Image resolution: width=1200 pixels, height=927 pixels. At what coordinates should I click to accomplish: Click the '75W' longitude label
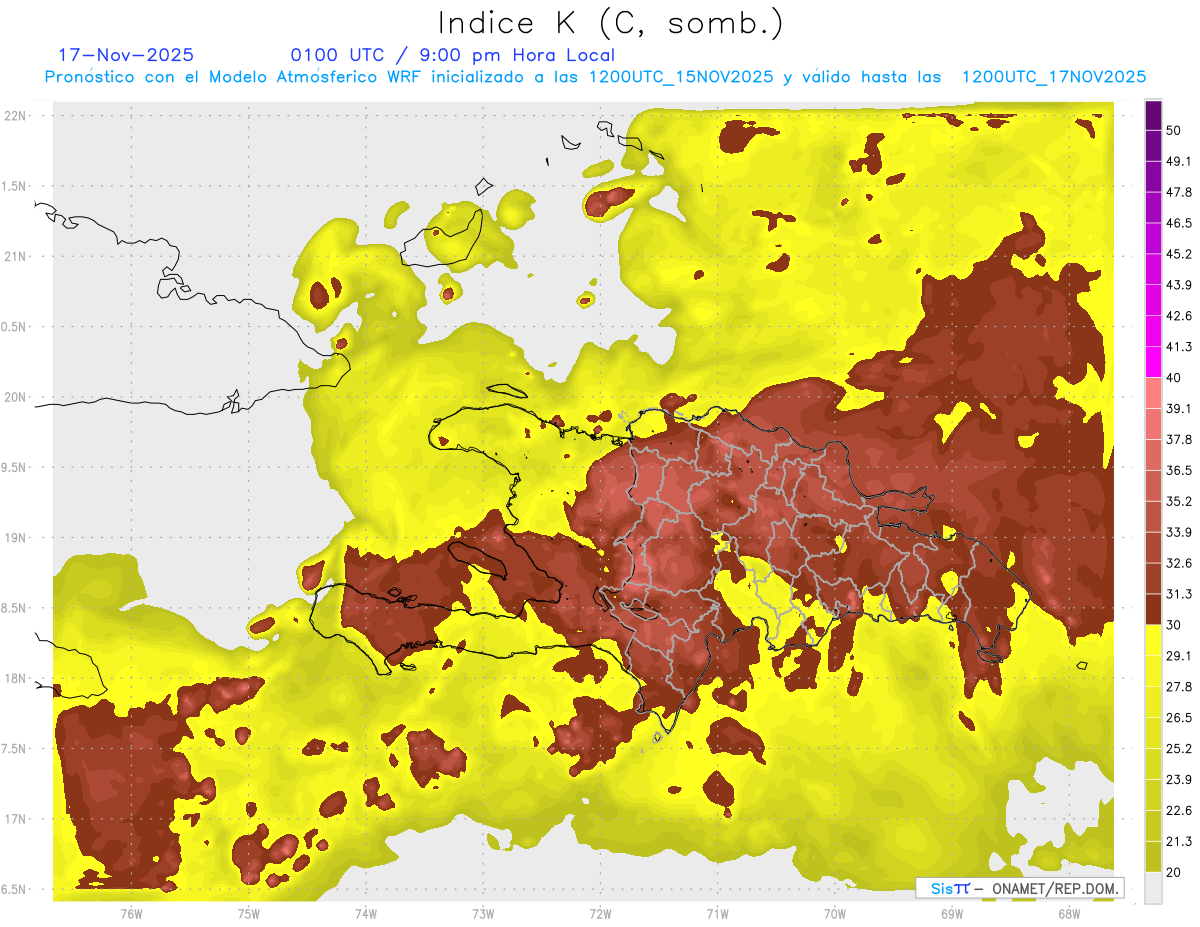click(249, 914)
